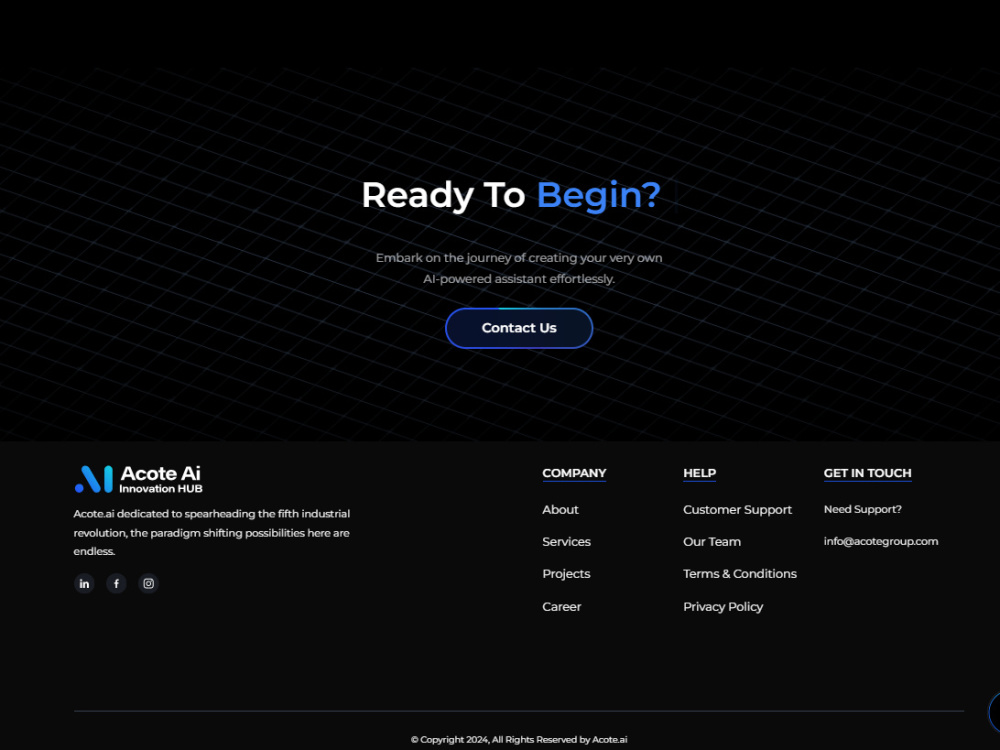Open the About link
1000x750 pixels.
pos(561,510)
